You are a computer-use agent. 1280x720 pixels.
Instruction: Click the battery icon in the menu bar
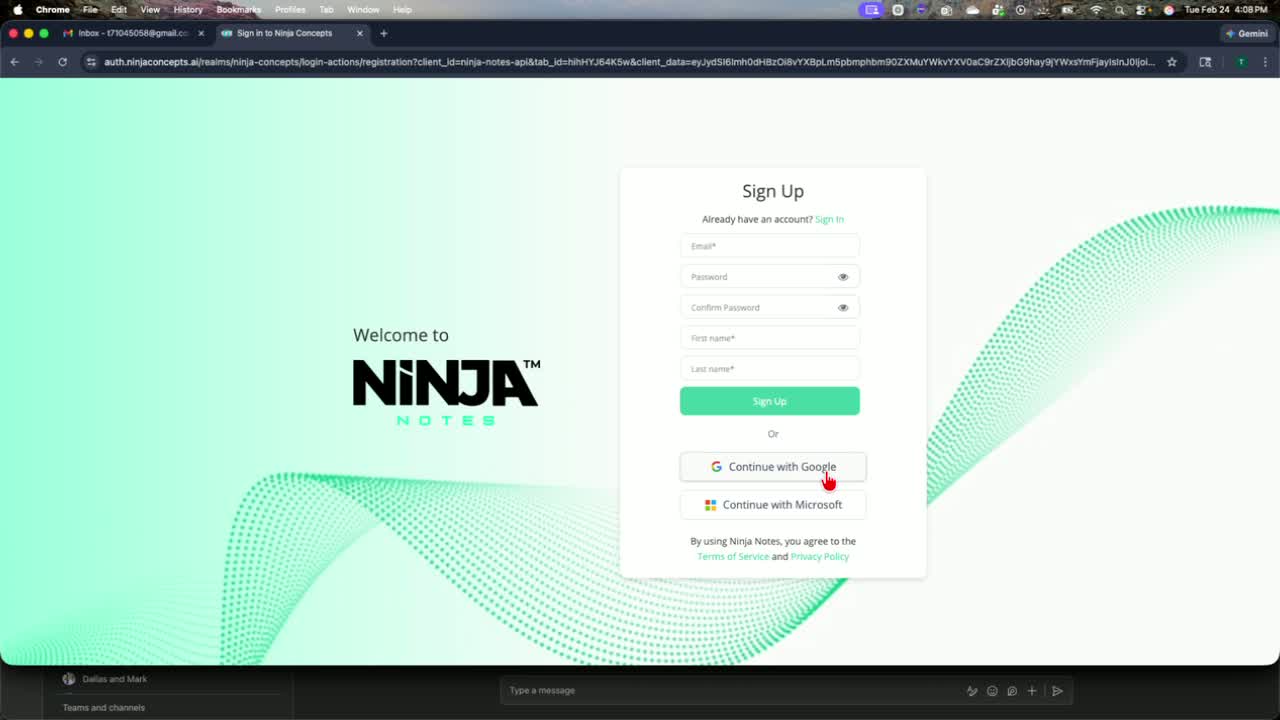[1069, 10]
